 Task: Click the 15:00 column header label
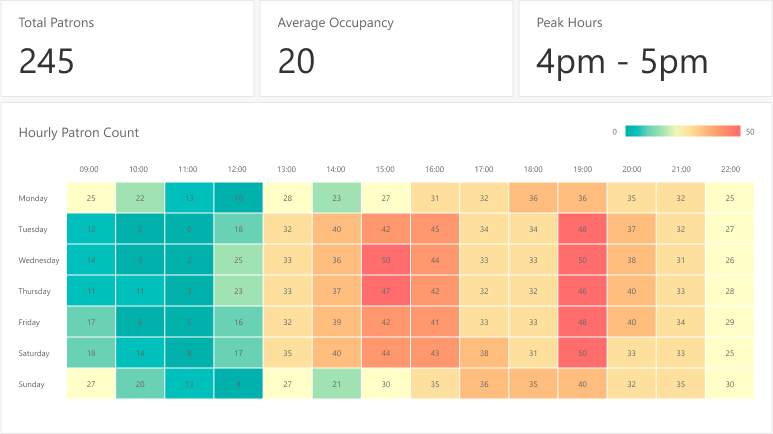pos(386,169)
